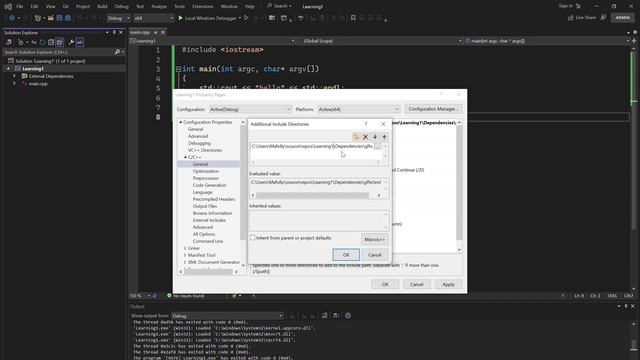Help question mark in Additional Include Directories
Screen dimensions: 640x360
tap(366, 124)
